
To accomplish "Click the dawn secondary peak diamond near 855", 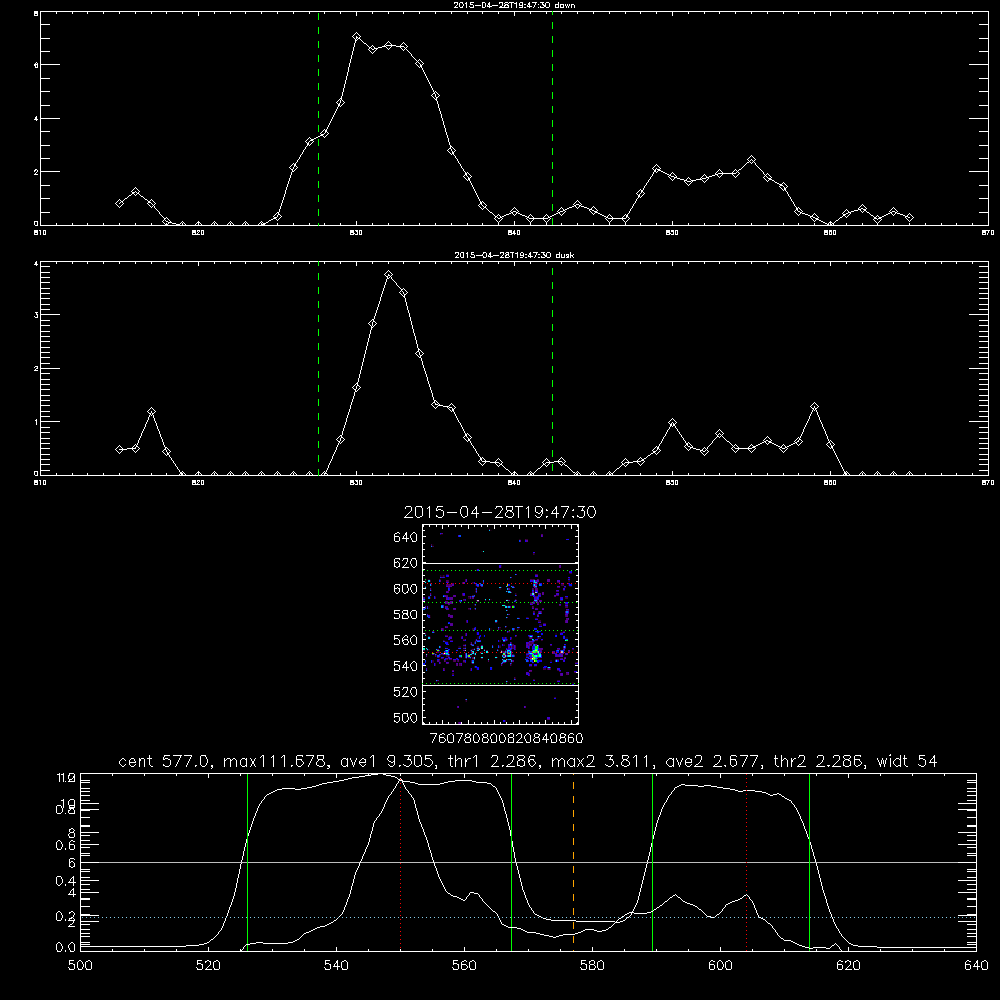I will pyautogui.click(x=752, y=160).
